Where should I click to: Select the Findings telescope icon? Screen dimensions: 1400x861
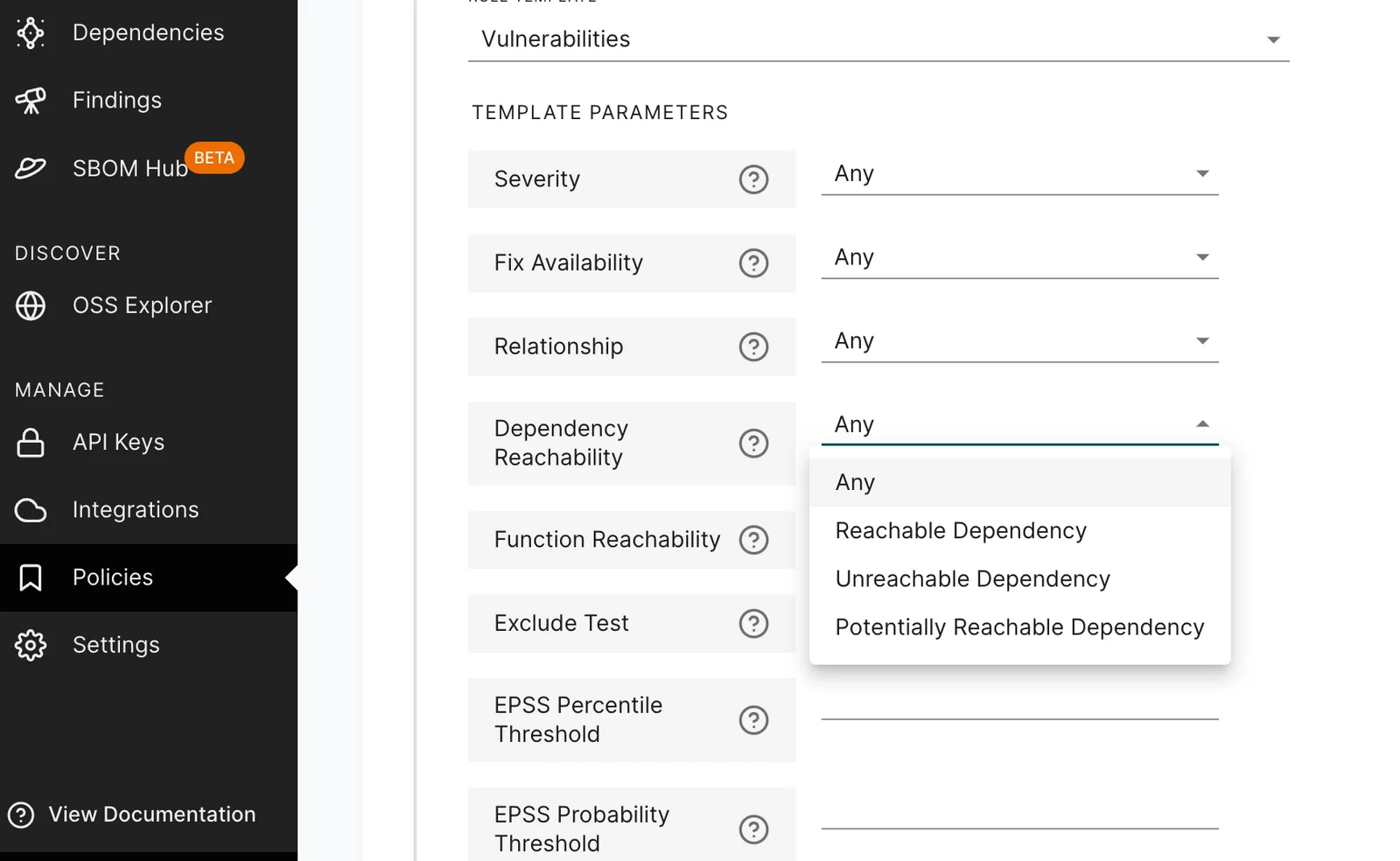tap(31, 100)
